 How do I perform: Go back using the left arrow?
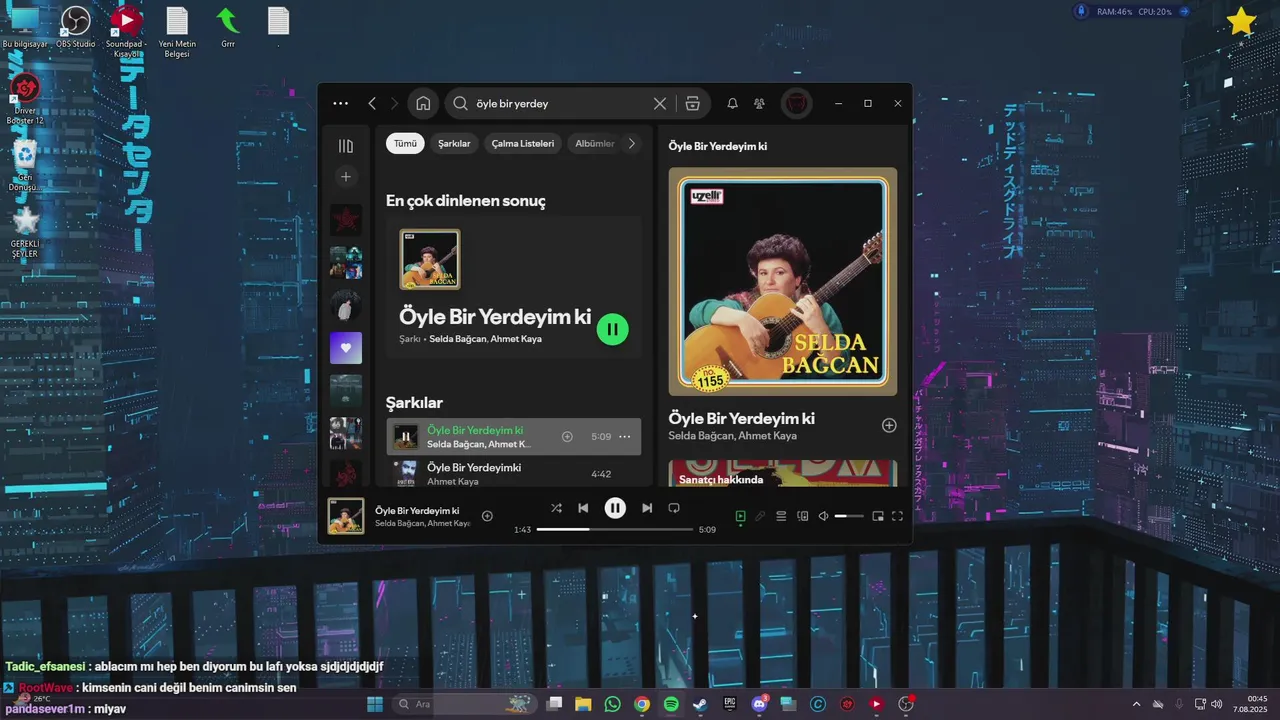[x=372, y=103]
